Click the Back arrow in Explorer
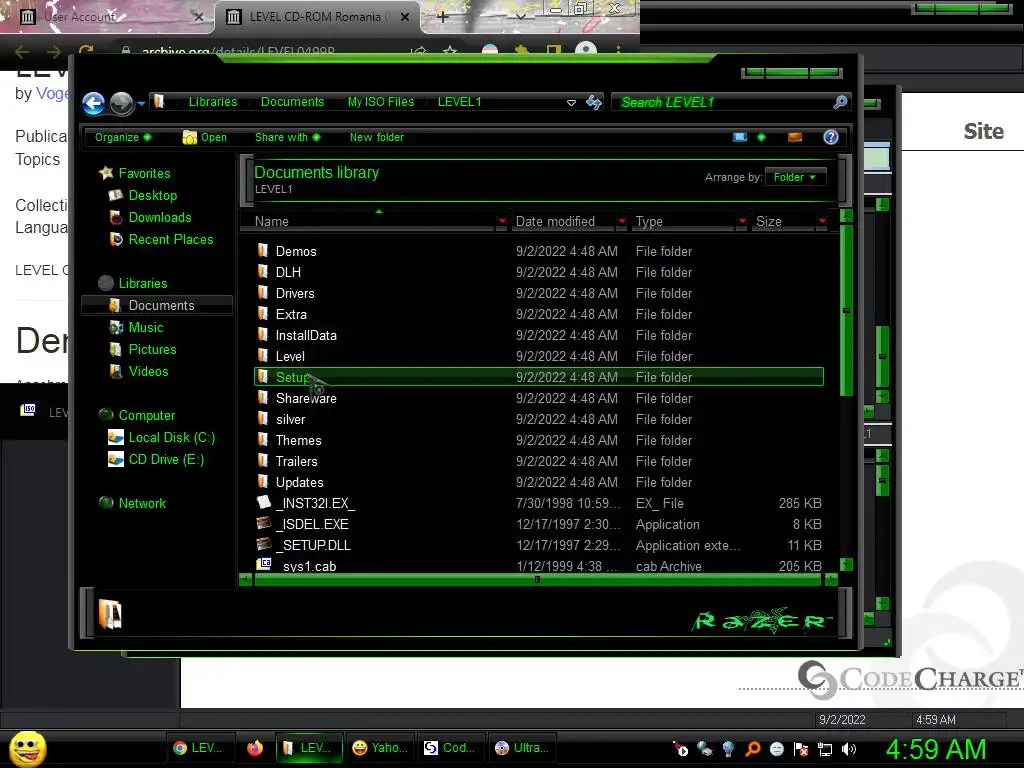This screenshot has height=768, width=1024. coord(93,103)
